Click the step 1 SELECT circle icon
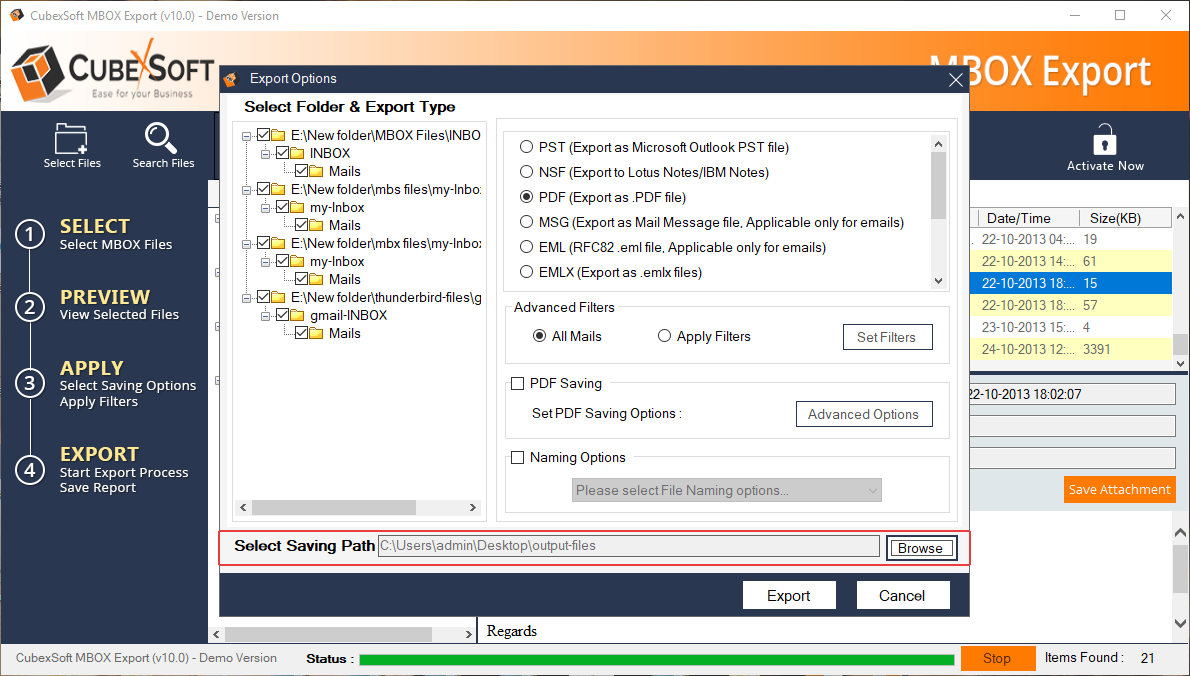This screenshot has width=1190, height=676. (30, 235)
